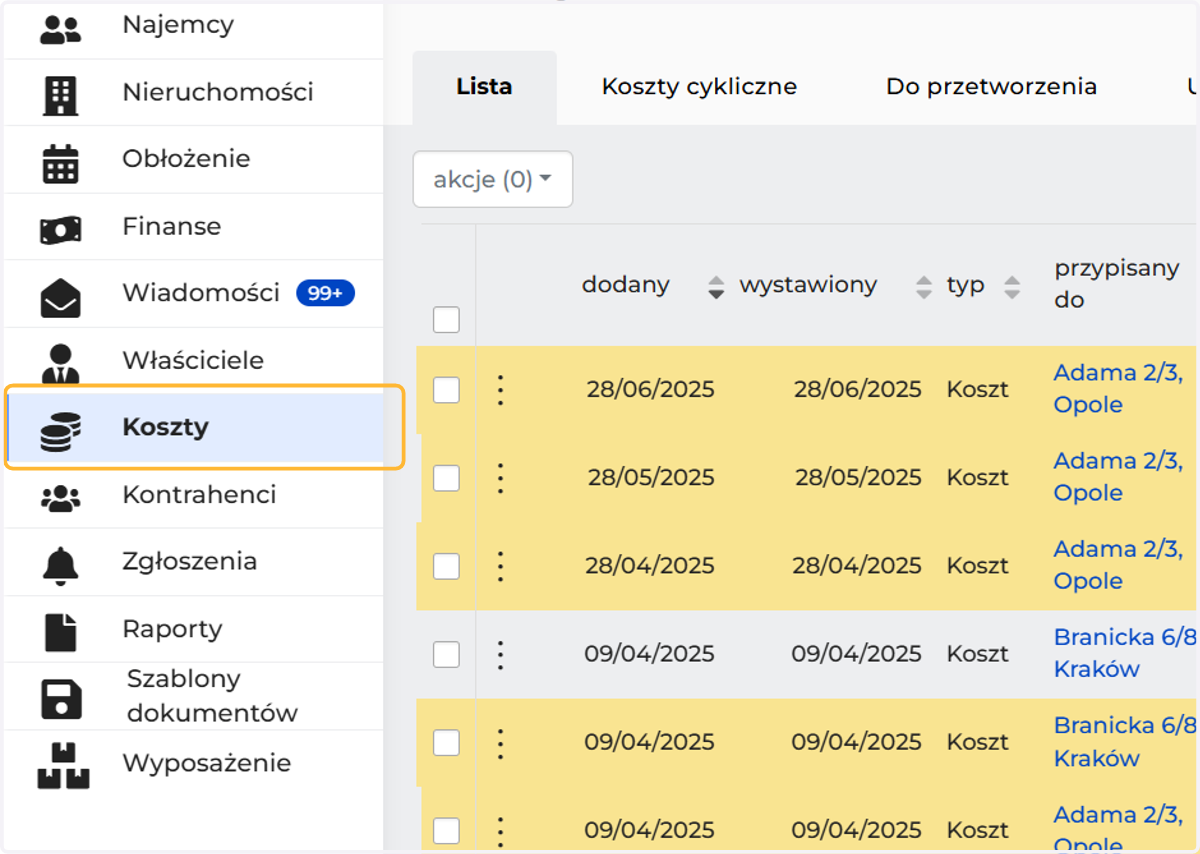Click the Koszty coins icon

tap(61, 432)
